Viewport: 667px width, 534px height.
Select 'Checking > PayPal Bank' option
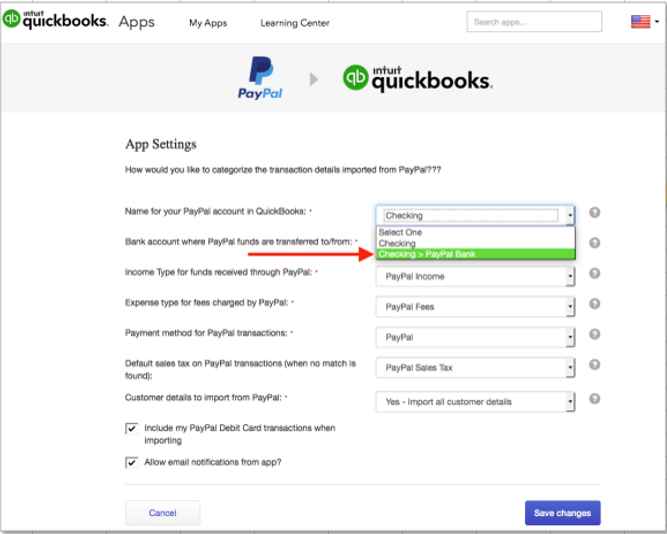click(476, 254)
